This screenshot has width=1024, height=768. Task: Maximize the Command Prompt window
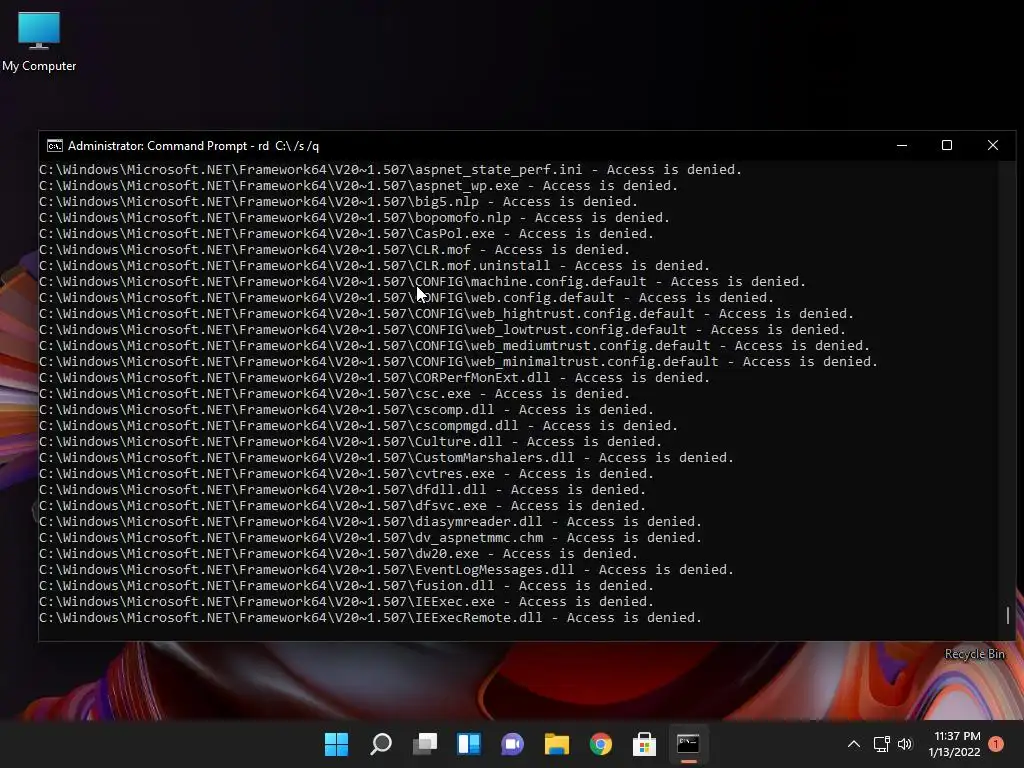tap(947, 146)
